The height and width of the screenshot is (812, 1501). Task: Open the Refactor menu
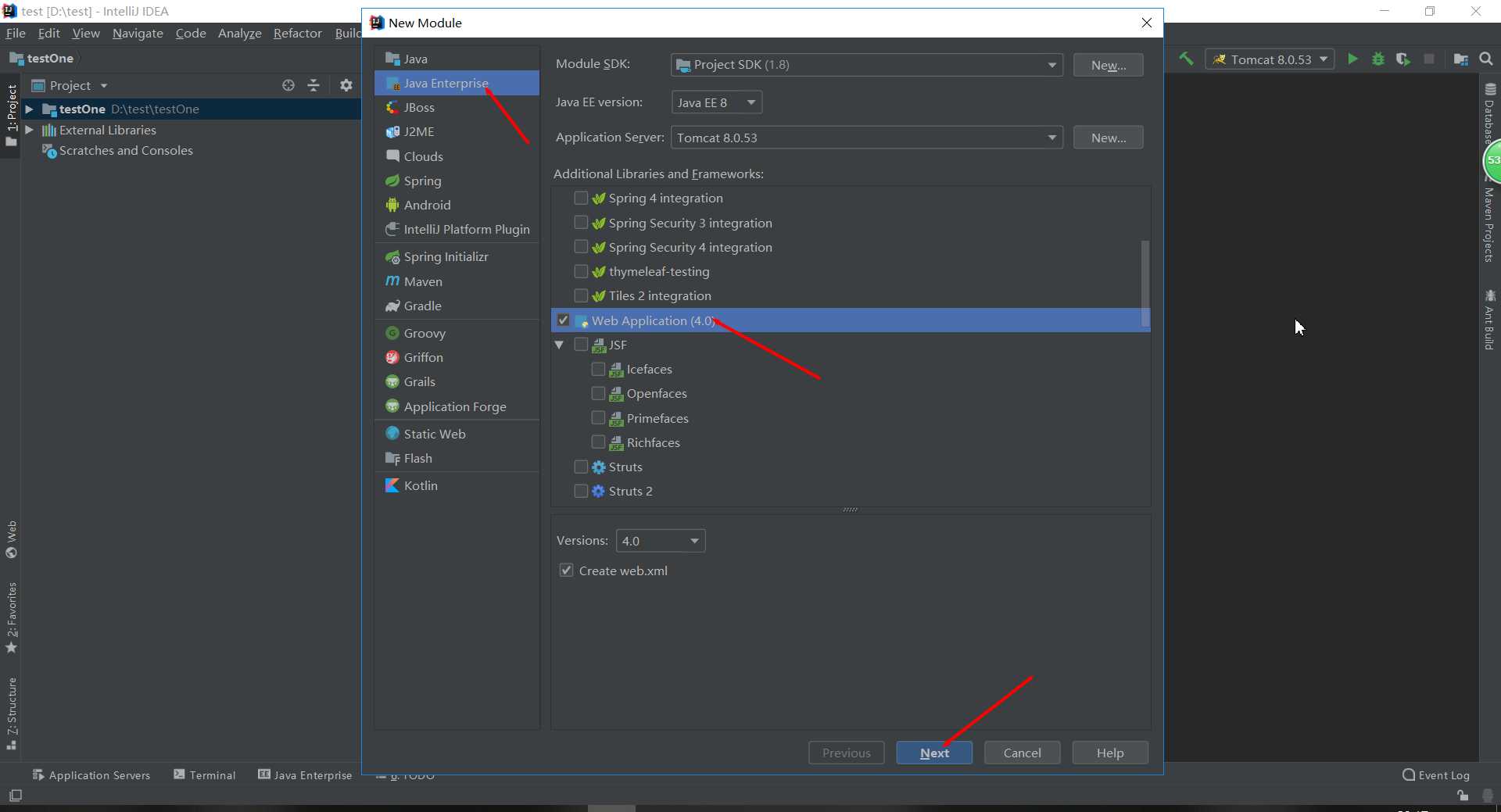point(297,33)
